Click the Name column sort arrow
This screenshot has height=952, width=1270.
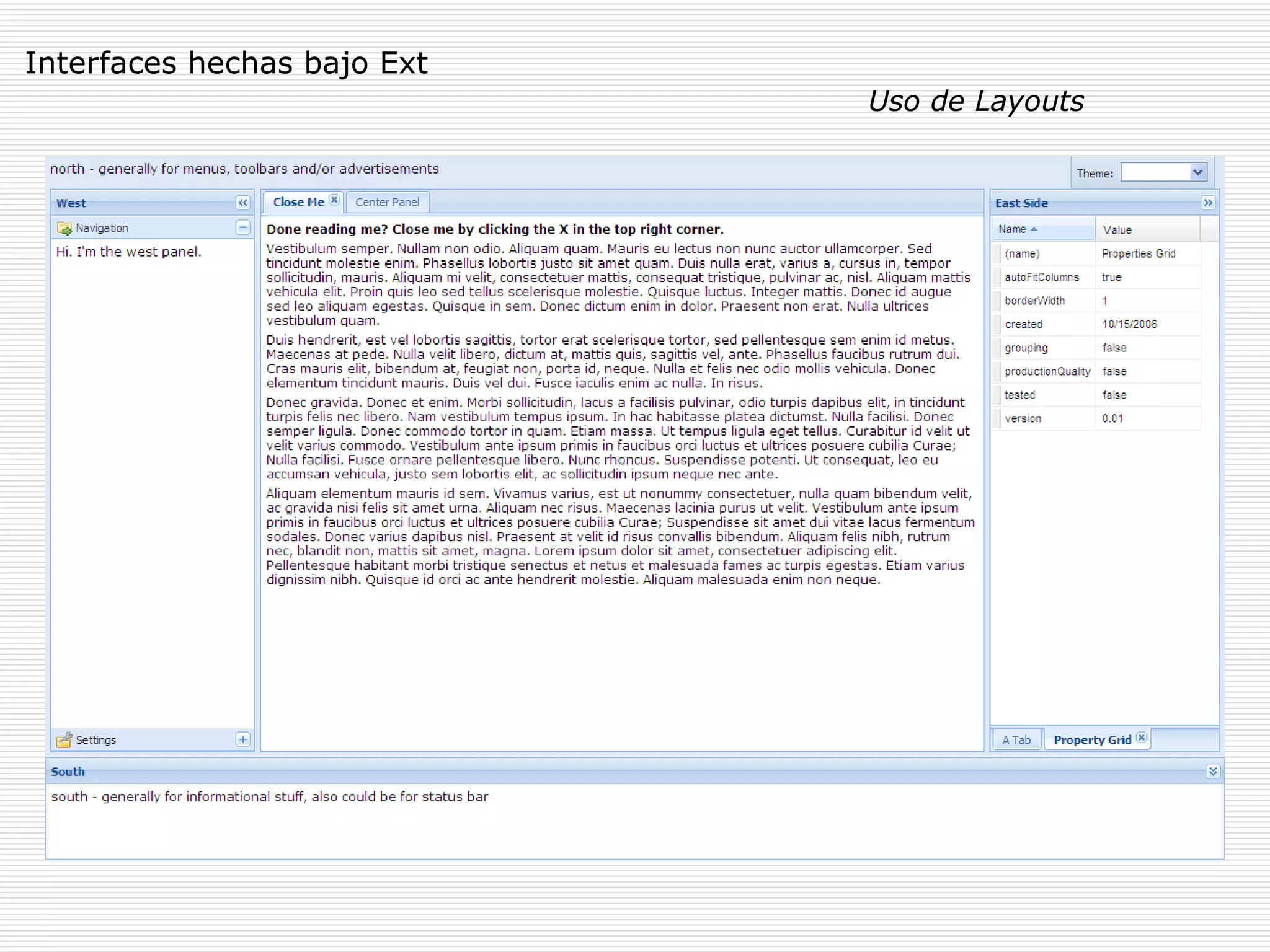[1034, 229]
